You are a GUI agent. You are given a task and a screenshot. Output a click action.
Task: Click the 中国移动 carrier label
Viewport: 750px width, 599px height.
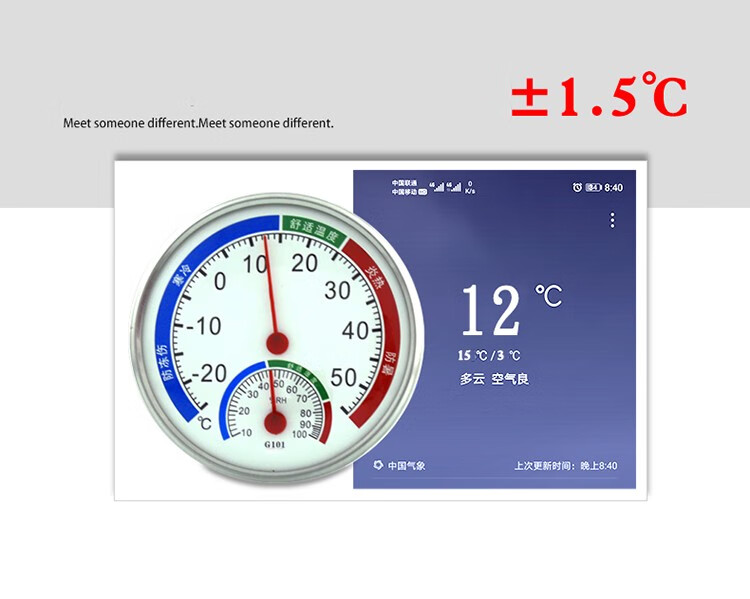click(x=404, y=192)
